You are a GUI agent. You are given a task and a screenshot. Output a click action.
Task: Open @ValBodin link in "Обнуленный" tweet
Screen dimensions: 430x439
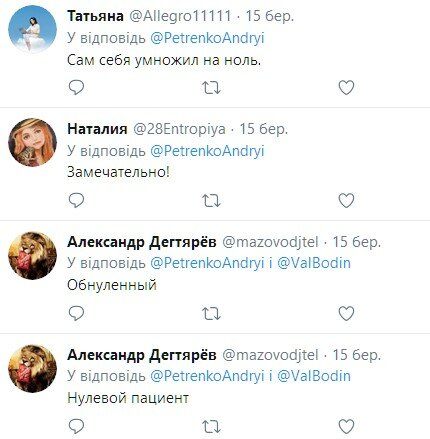(x=314, y=263)
